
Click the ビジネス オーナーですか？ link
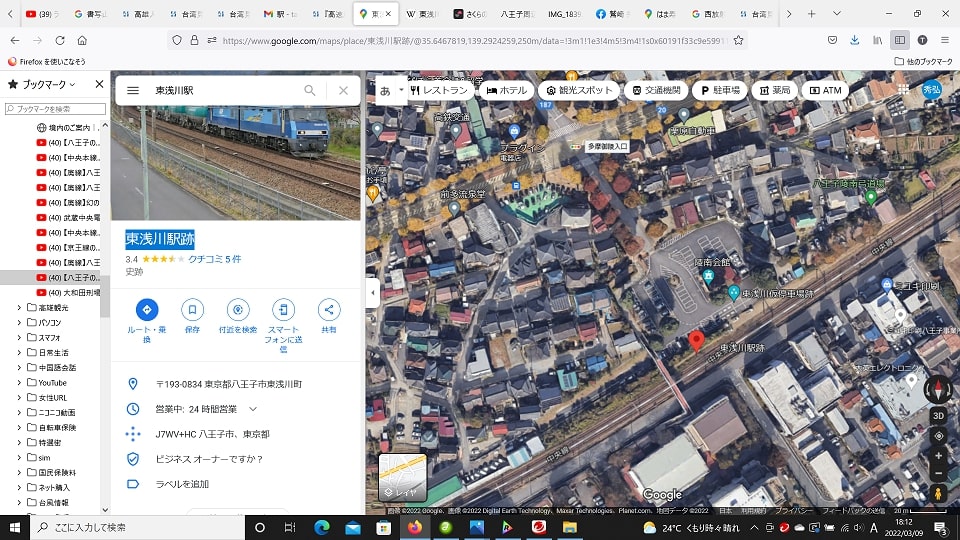(209, 459)
